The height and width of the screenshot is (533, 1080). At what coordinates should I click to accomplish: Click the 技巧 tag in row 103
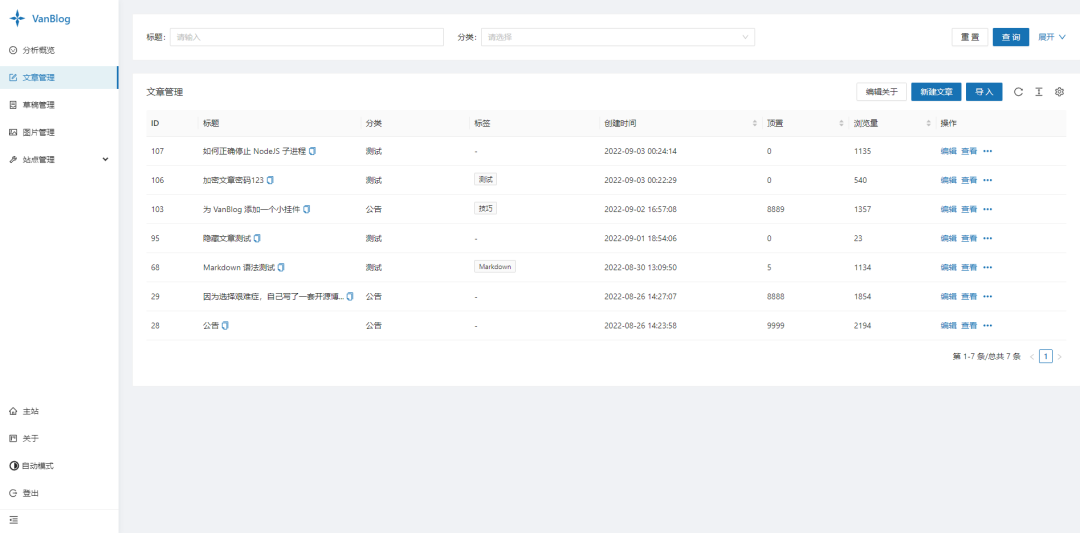(486, 208)
